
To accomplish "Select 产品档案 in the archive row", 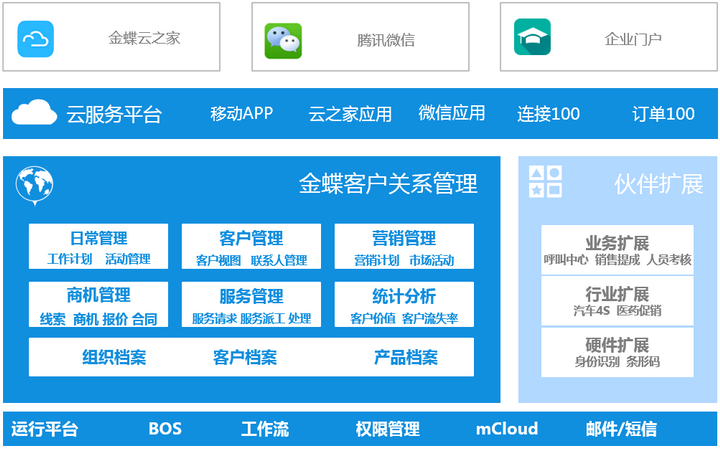I will [406, 357].
